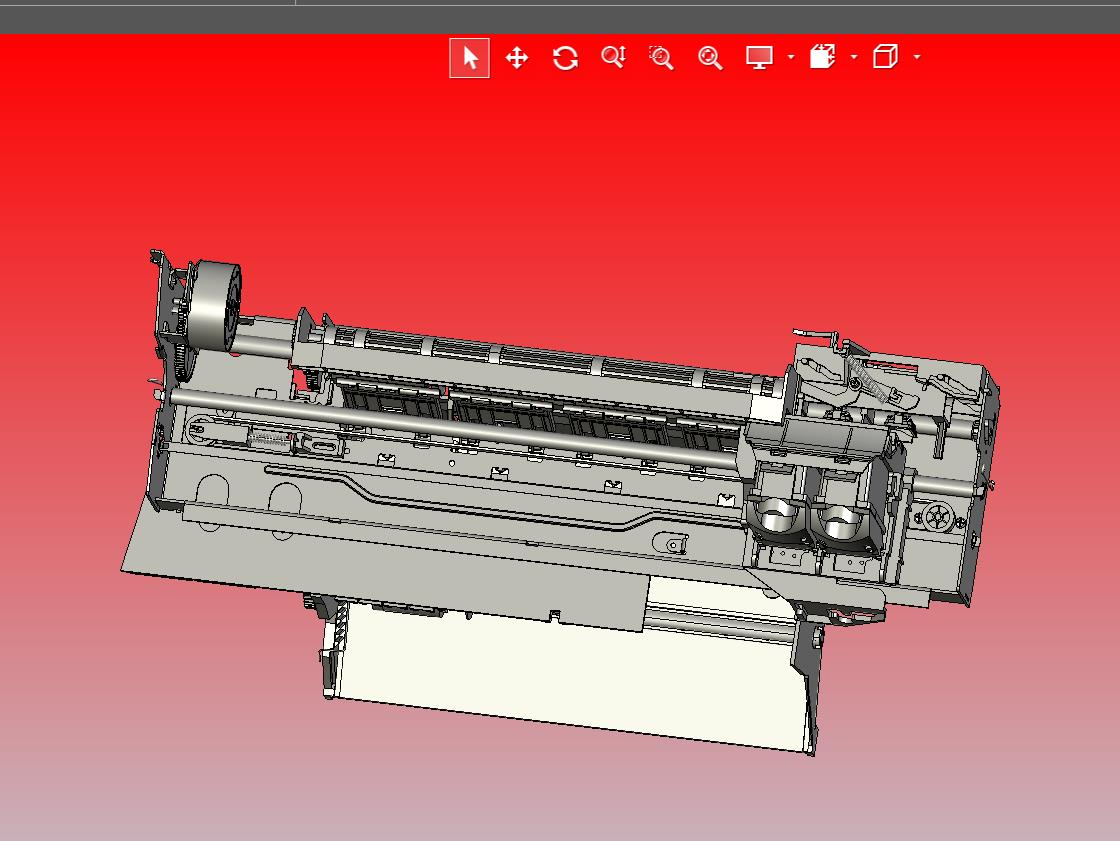Click the 3D printer assembly model
This screenshot has width=1120, height=841.
(560, 502)
